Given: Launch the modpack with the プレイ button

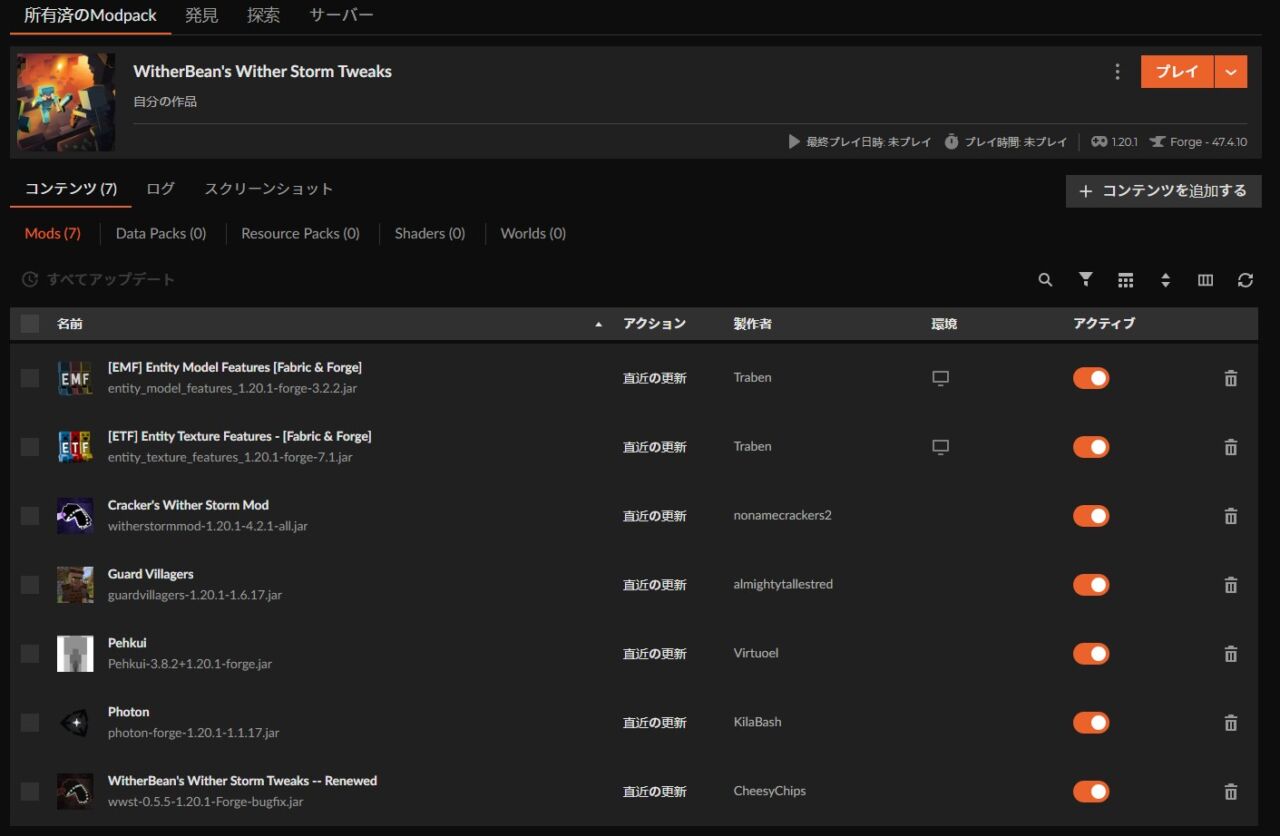Looking at the screenshot, I should (x=1177, y=72).
